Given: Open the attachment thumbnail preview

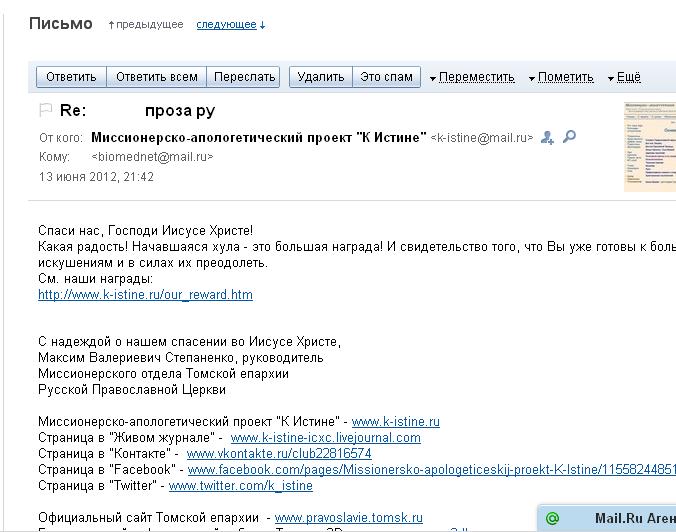Looking at the screenshot, I should [650, 147].
